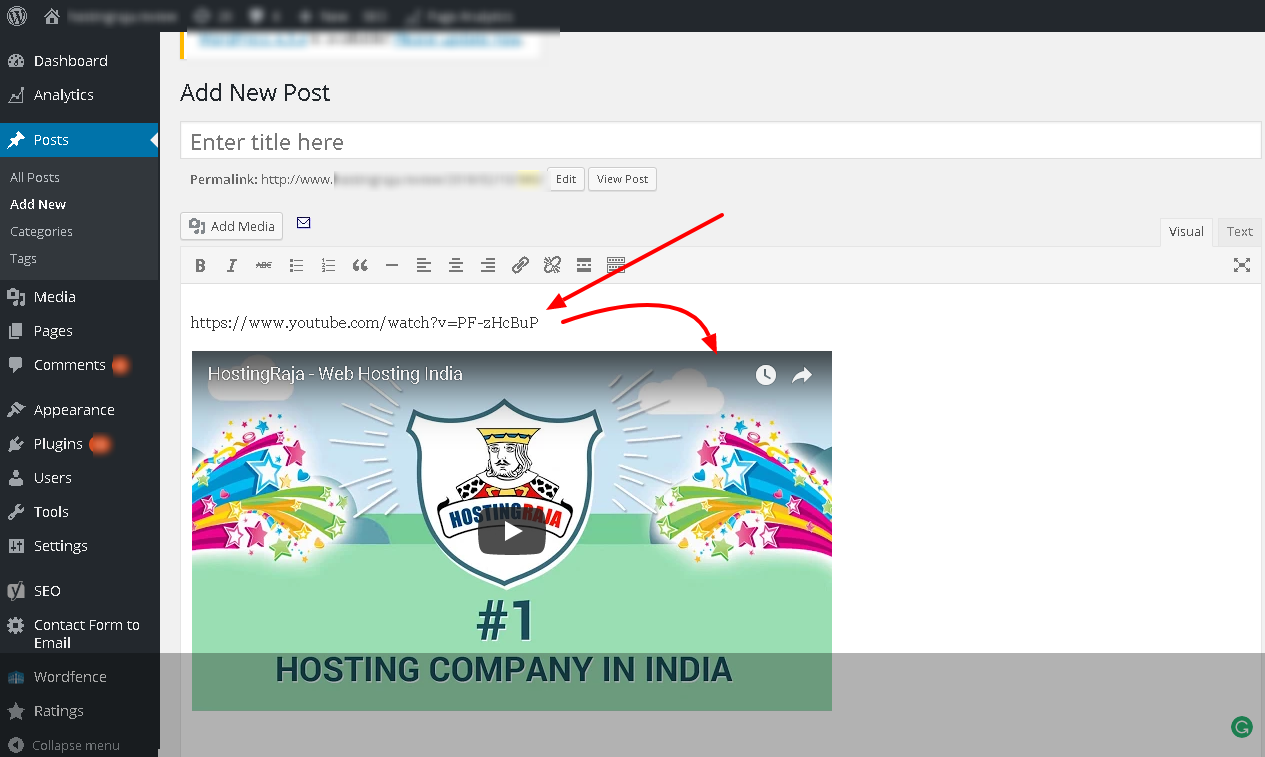Align text center
1265x757 pixels.
pyautogui.click(x=456, y=265)
